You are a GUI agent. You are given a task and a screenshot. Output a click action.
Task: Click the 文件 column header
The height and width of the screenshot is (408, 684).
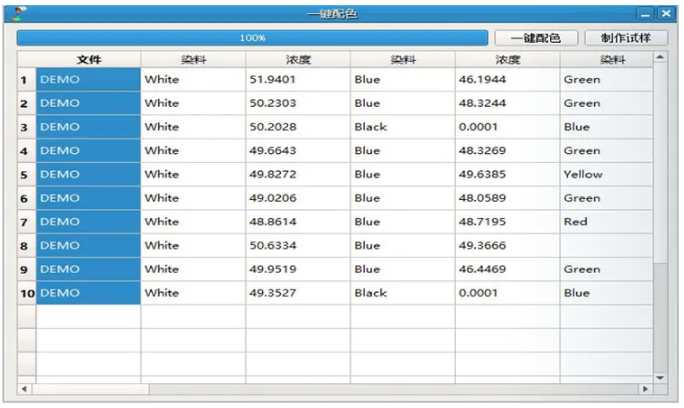(x=89, y=60)
